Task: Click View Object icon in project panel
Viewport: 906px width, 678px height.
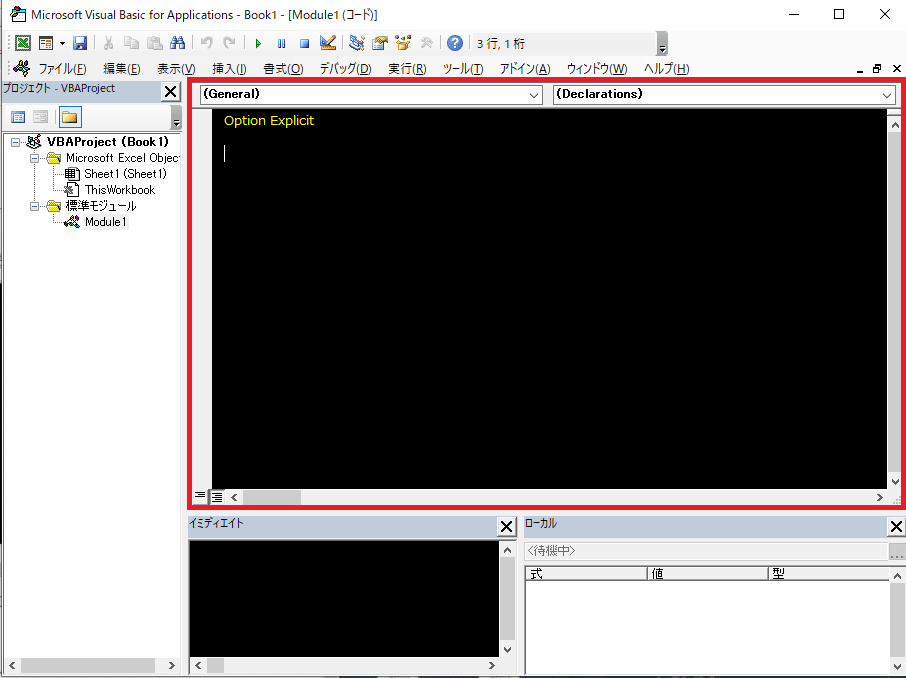Action: click(40, 117)
